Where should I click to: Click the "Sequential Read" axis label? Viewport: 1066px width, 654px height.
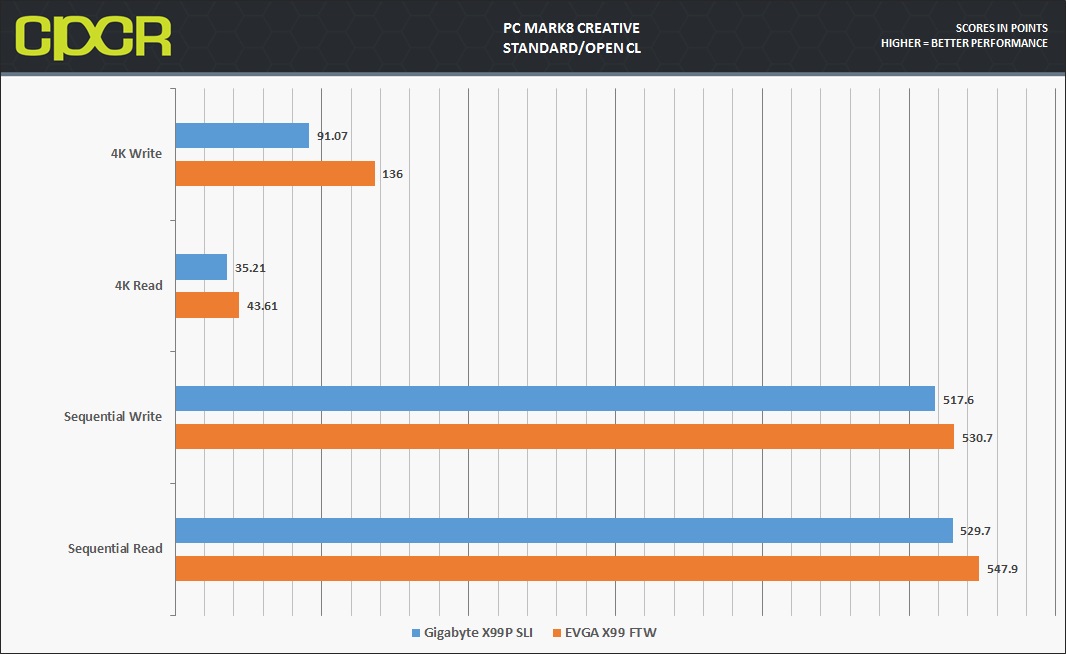pos(115,549)
